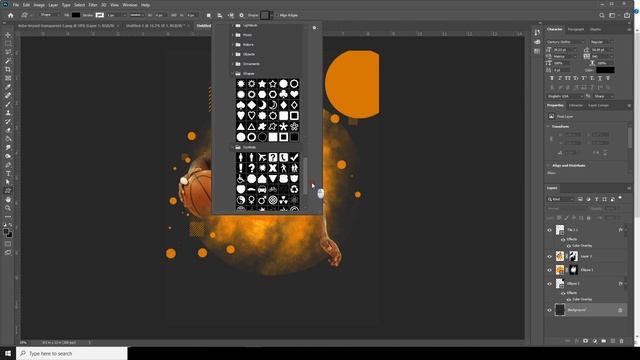The image size is (640, 360).
Task: Create new group folder in Layers
Action: pos(603,340)
